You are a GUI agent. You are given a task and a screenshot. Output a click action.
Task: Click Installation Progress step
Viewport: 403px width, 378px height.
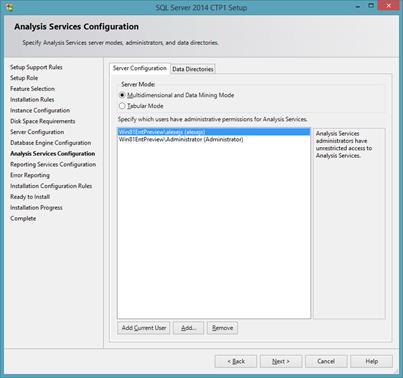36,207
